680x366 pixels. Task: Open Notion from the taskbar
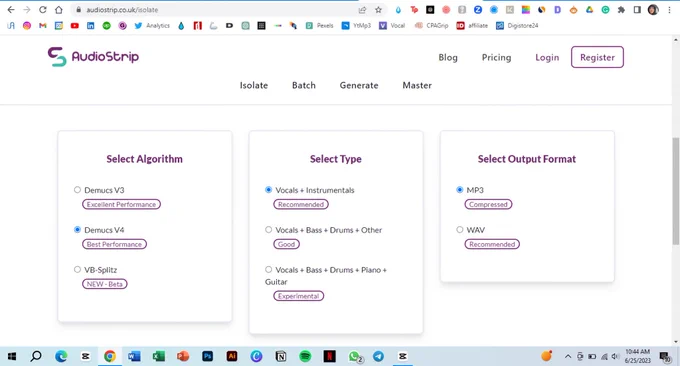point(281,356)
